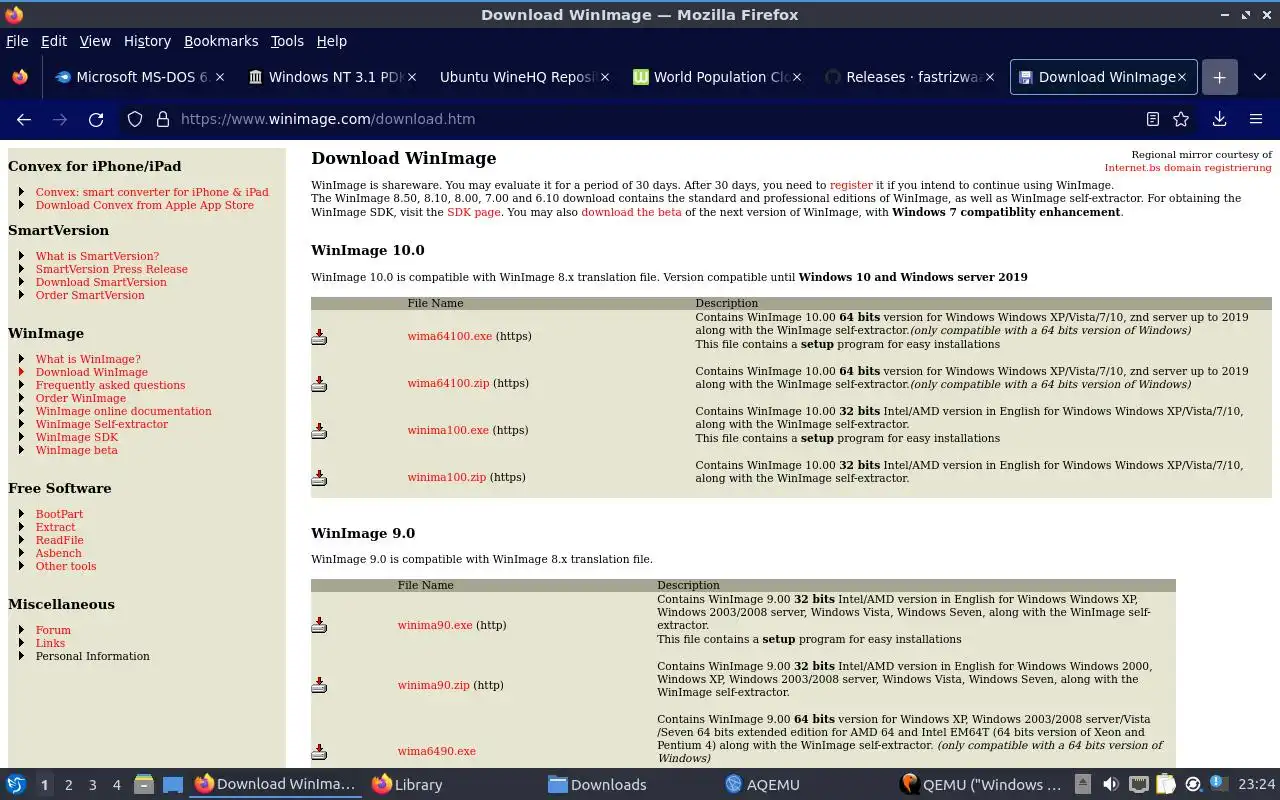Screen dimensions: 1280x800
Task: Open the taskbar application launcher menu
Action: click(15, 785)
